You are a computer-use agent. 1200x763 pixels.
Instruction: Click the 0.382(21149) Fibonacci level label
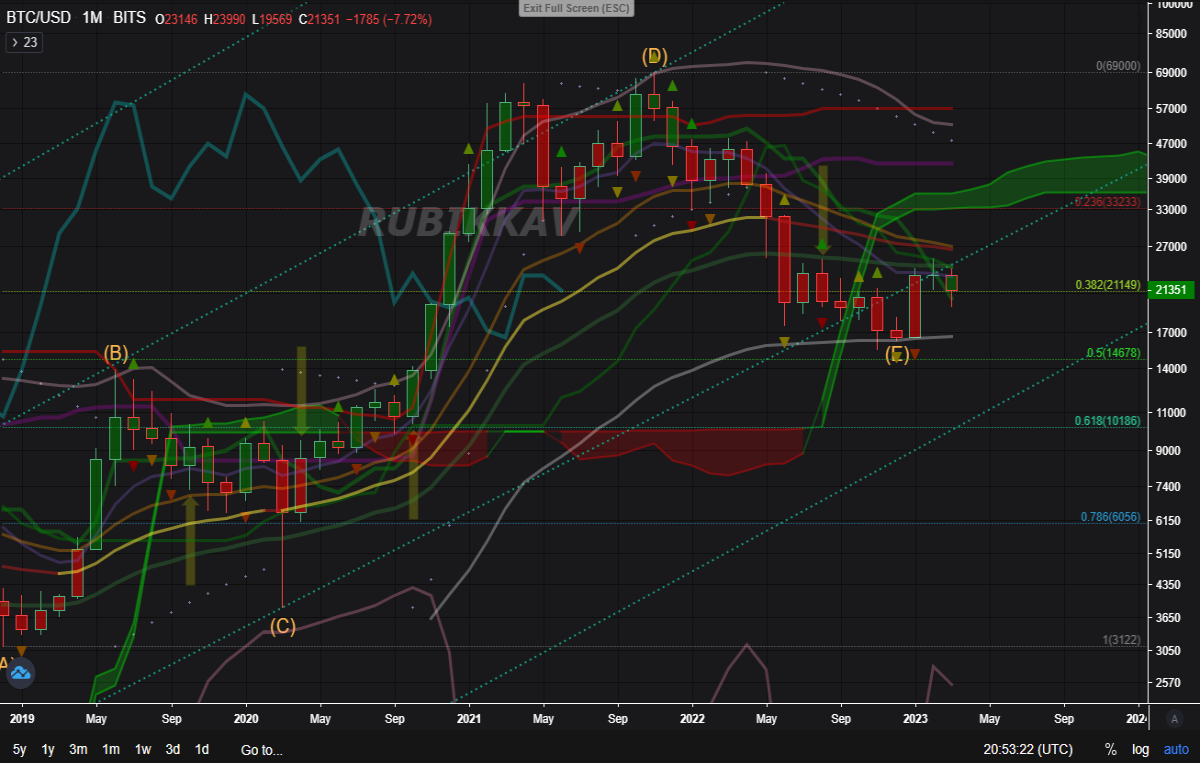coord(1108,285)
